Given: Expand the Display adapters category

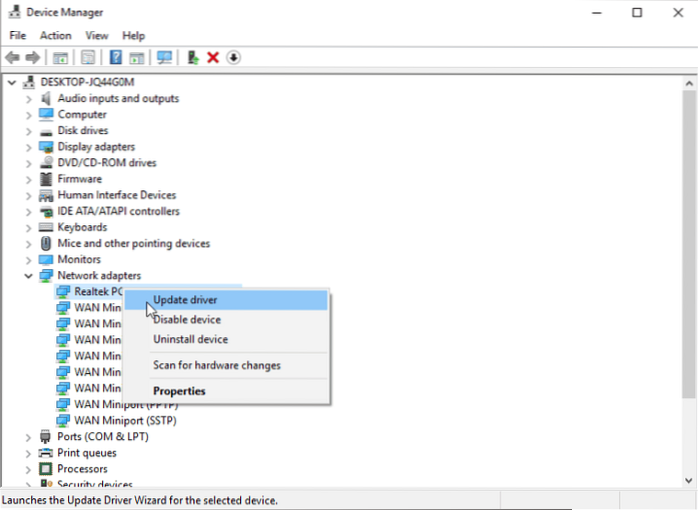Looking at the screenshot, I should [x=28, y=147].
